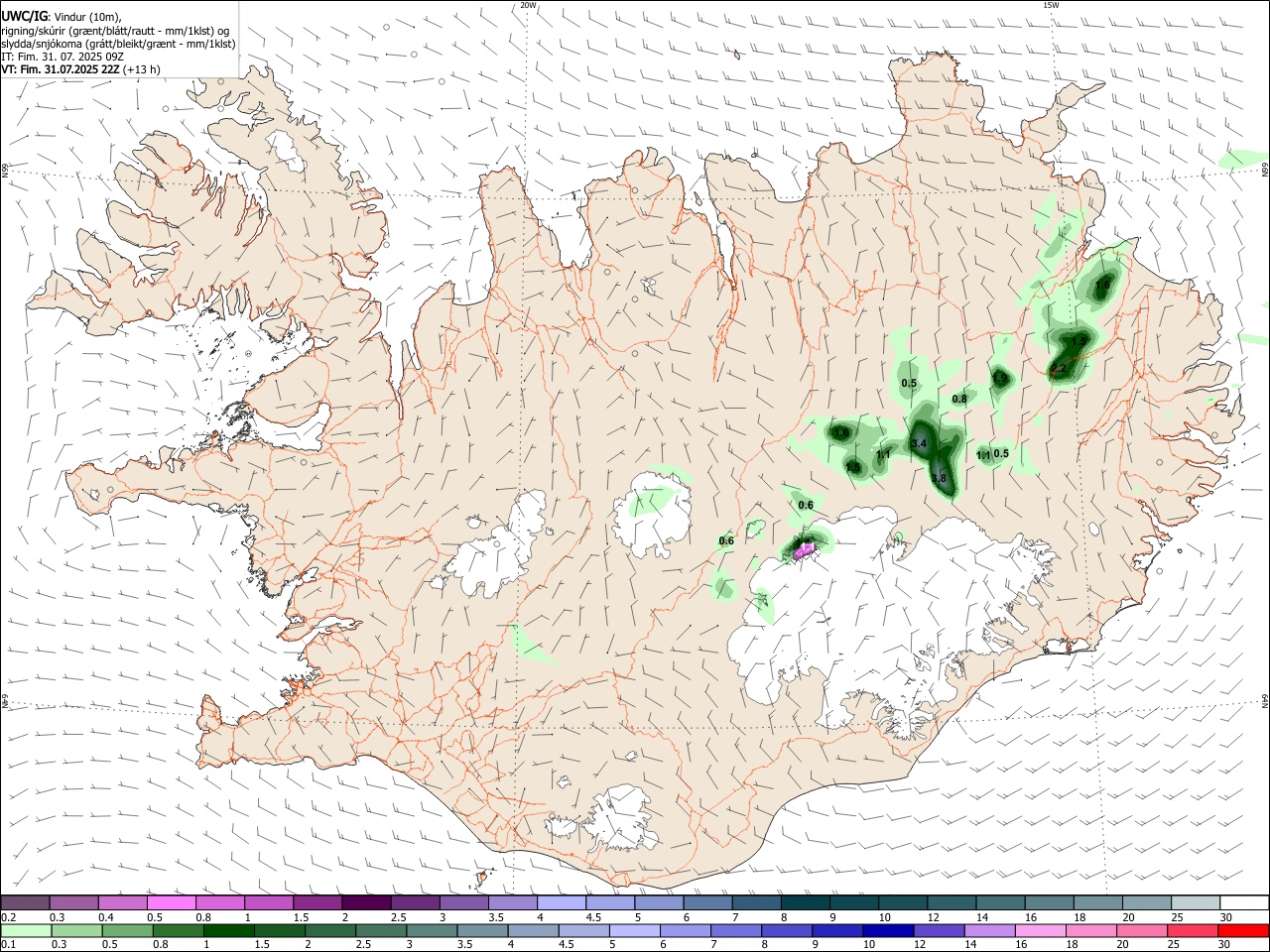Select the rigning/skúrir legend description line
Viewport: 1270px width, 952px height.
click(115, 30)
